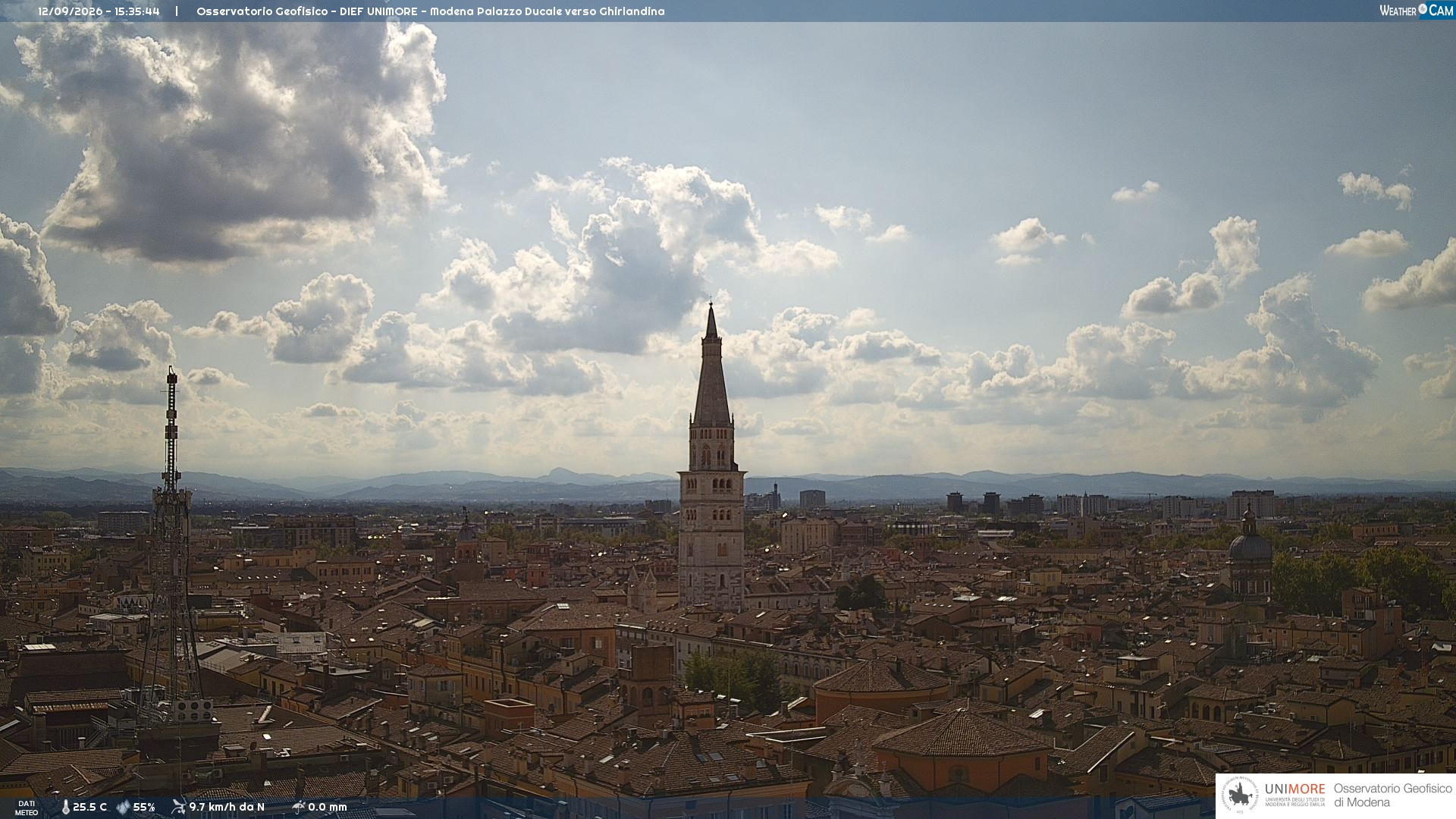Screen dimensions: 1456x819
Task: Click the DATI METEO label
Action: point(27,808)
